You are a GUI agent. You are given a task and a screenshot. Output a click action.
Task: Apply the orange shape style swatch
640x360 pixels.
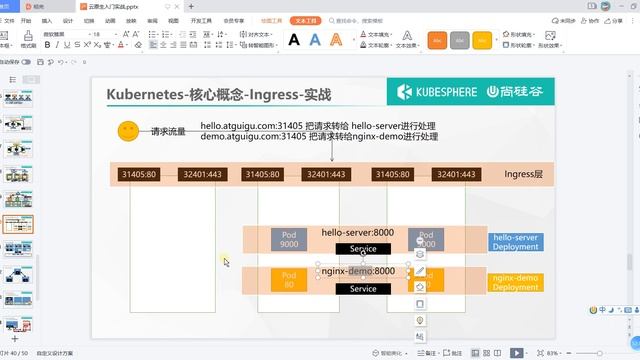[437, 40]
